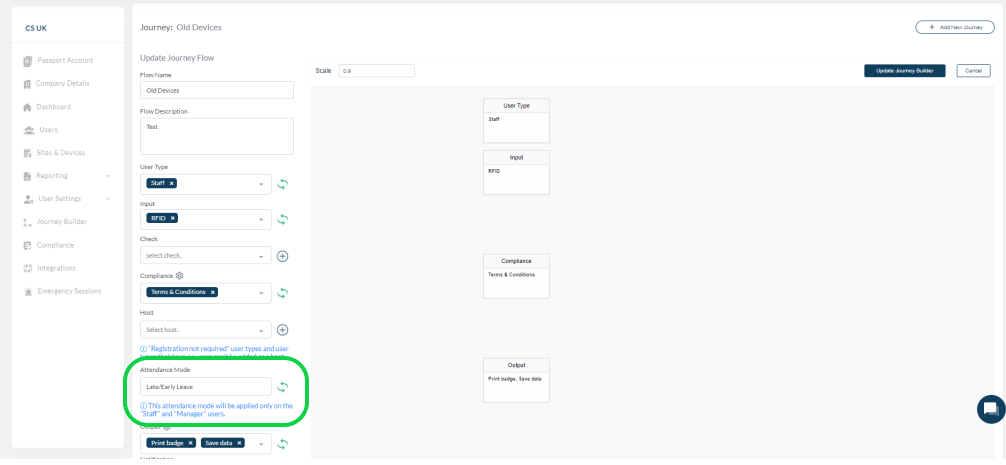Open the Select host dropdown
This screenshot has height=465, width=1006.
point(205,330)
